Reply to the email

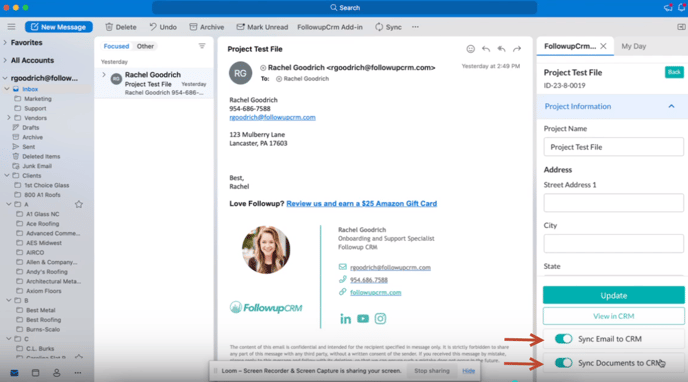click(x=486, y=49)
